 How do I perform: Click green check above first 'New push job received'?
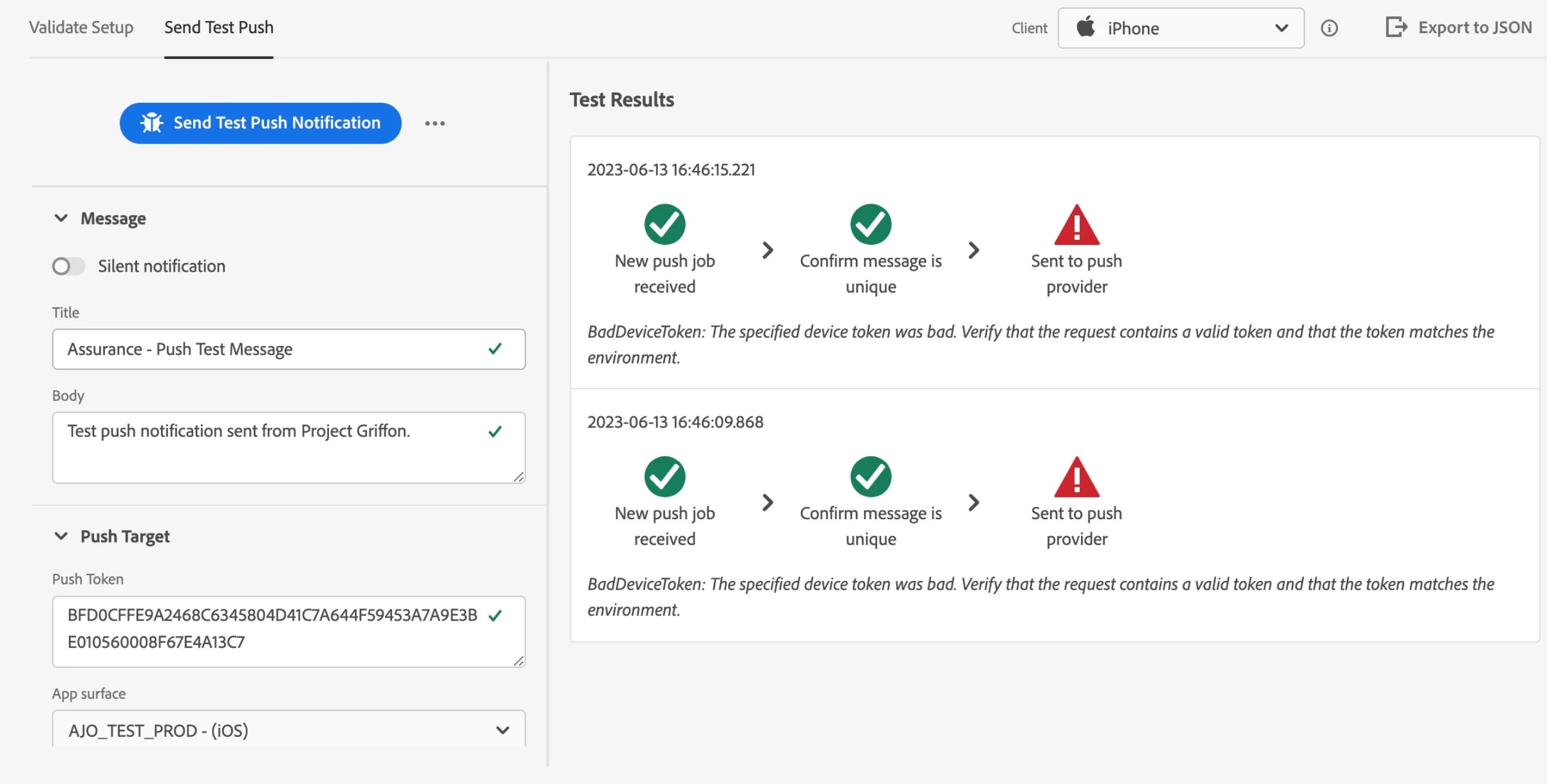[664, 224]
